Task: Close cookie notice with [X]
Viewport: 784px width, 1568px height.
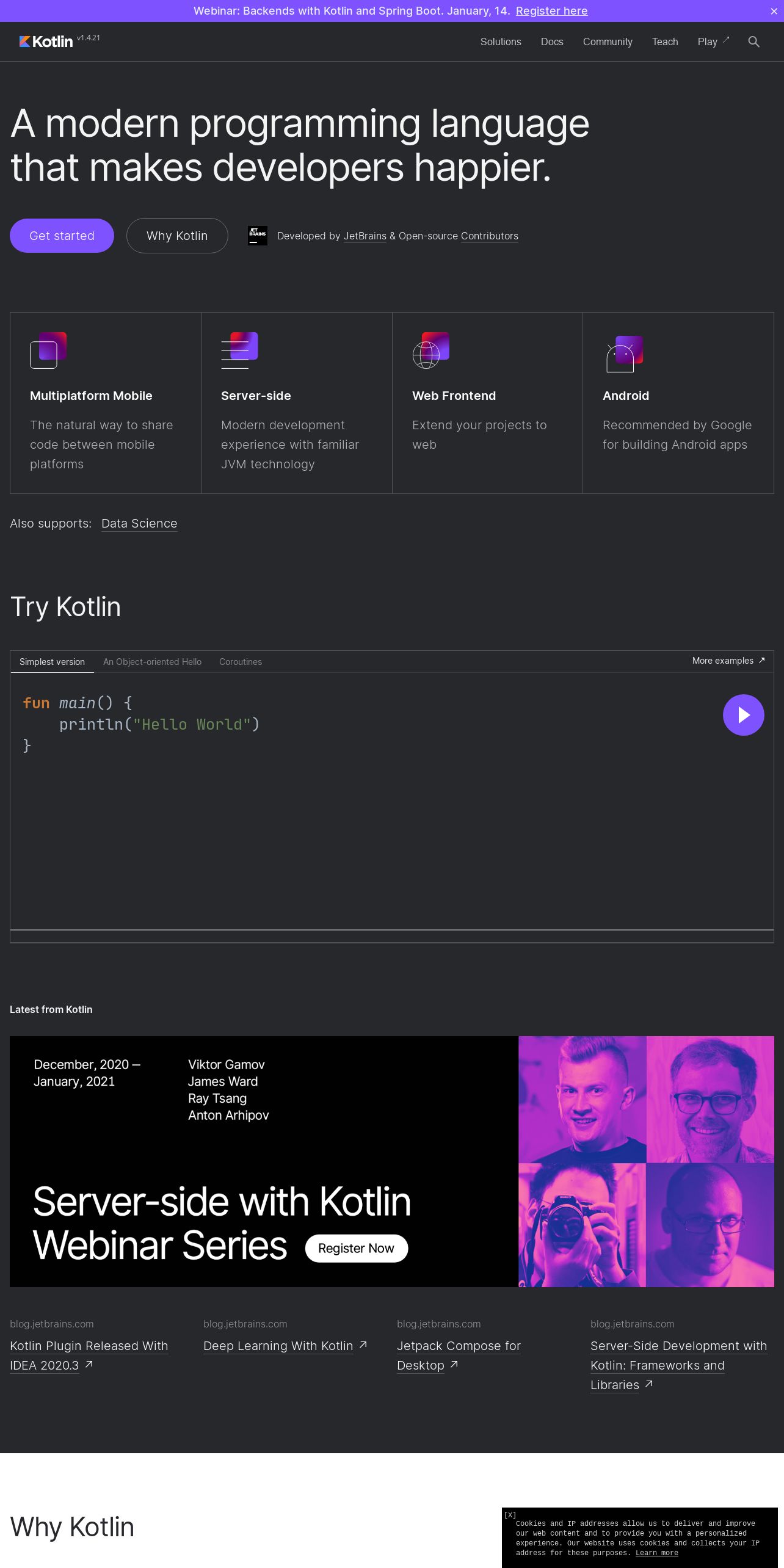Action: point(510,1515)
